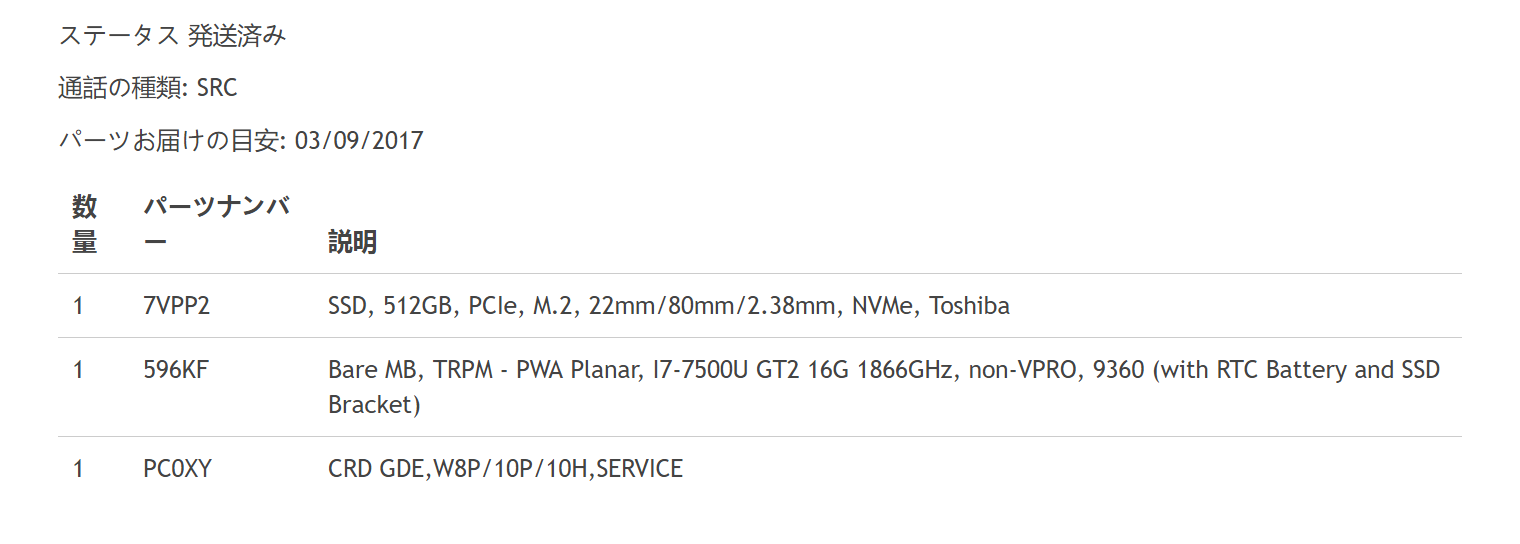Screen dimensions: 1520x544
Task: Click the quantity cell in the 596KF row
Action: click(x=79, y=370)
